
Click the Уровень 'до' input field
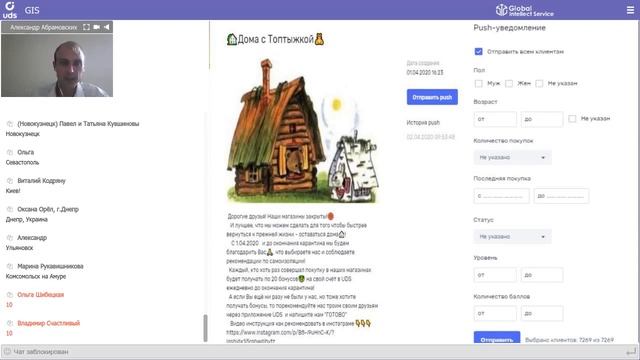(542, 275)
